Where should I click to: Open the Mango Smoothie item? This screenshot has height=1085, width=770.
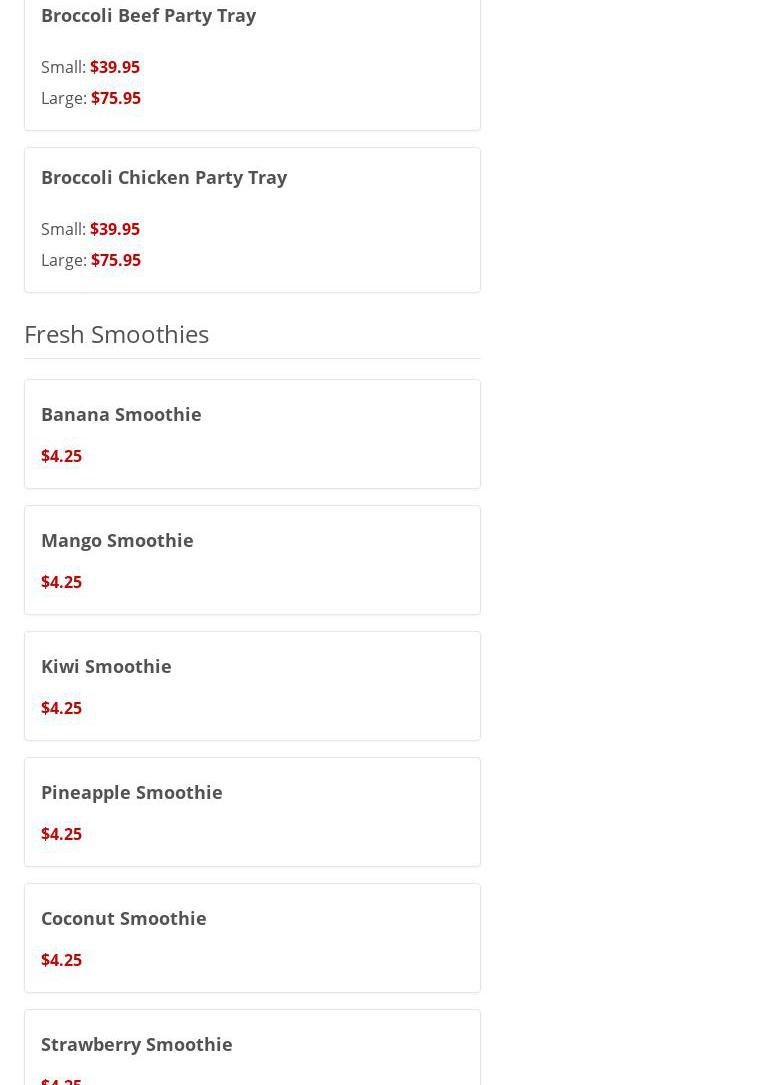[x=117, y=540]
